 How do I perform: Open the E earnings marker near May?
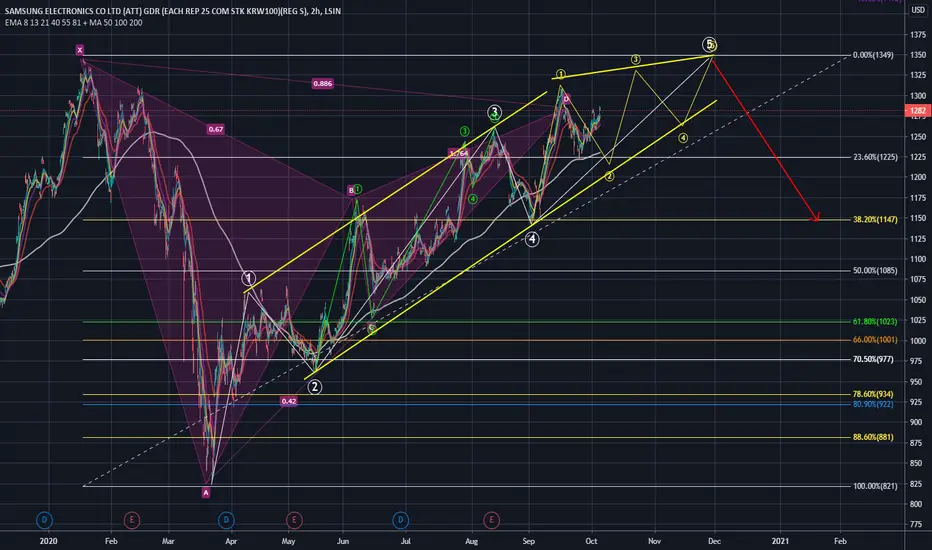(294, 520)
